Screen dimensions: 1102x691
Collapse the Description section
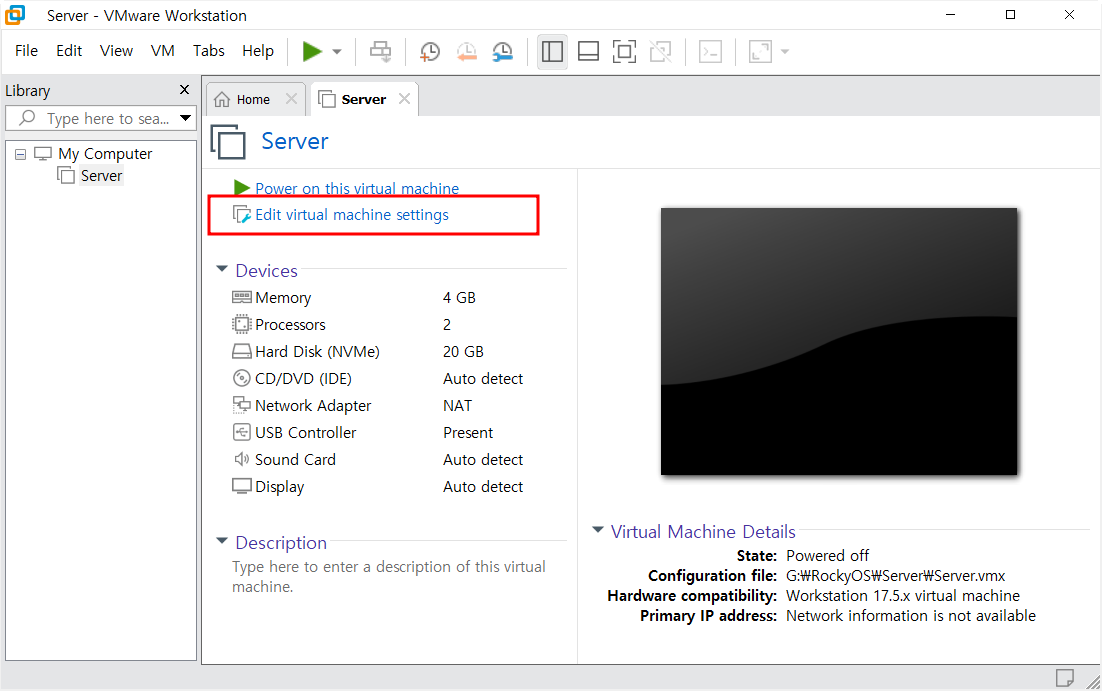[x=222, y=541]
